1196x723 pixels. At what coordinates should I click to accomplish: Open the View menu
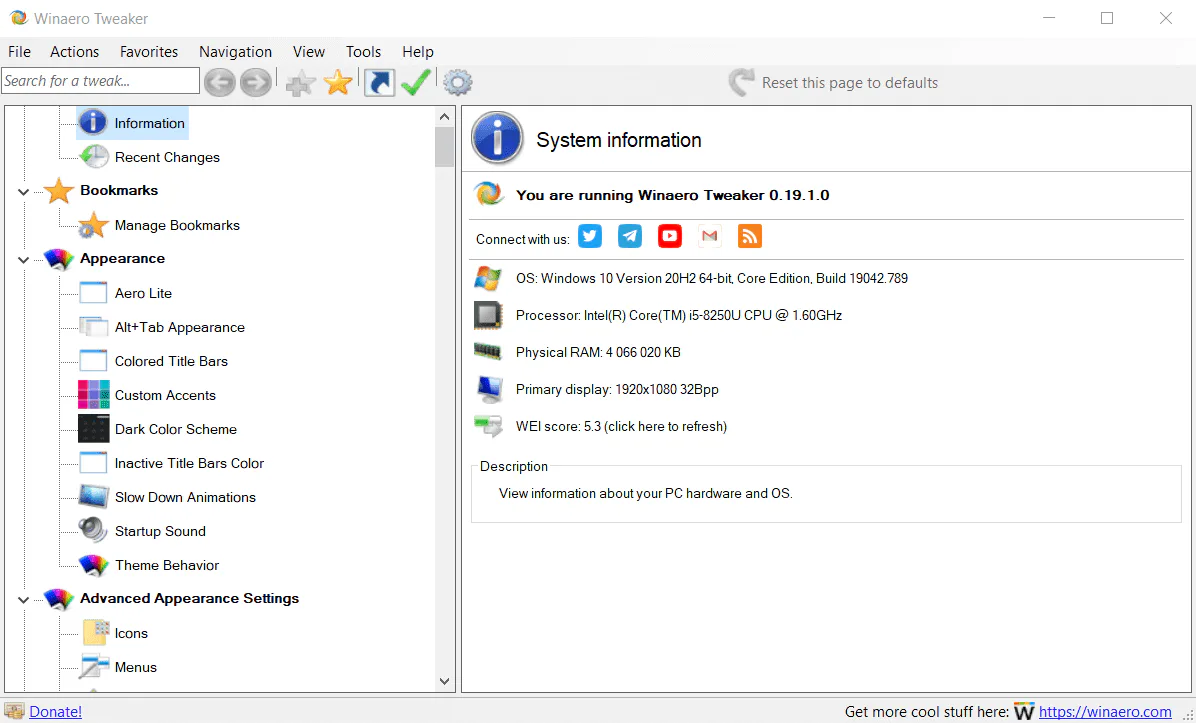(x=309, y=52)
